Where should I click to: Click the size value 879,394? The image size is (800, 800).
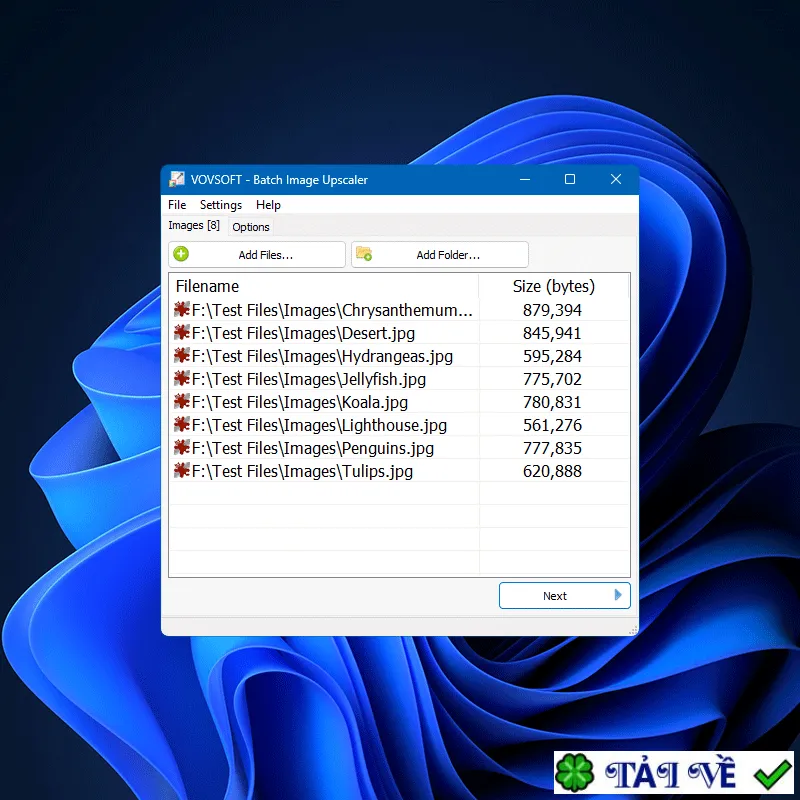click(x=552, y=310)
